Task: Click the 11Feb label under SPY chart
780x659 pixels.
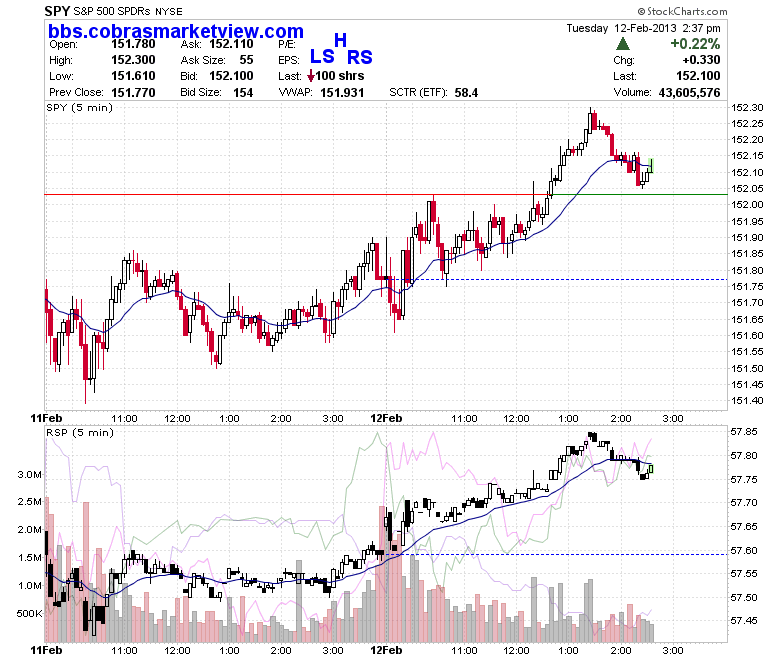Action: [x=46, y=418]
